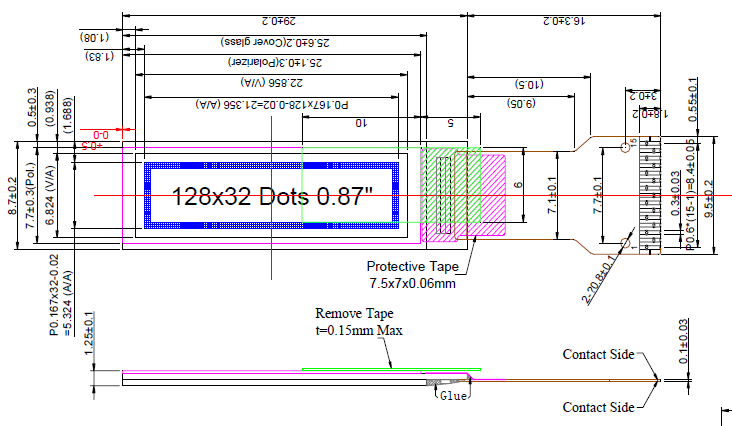Select the 7.1±0.1 dimension text
Screen dimensions: 732x426
pyautogui.click(x=553, y=195)
